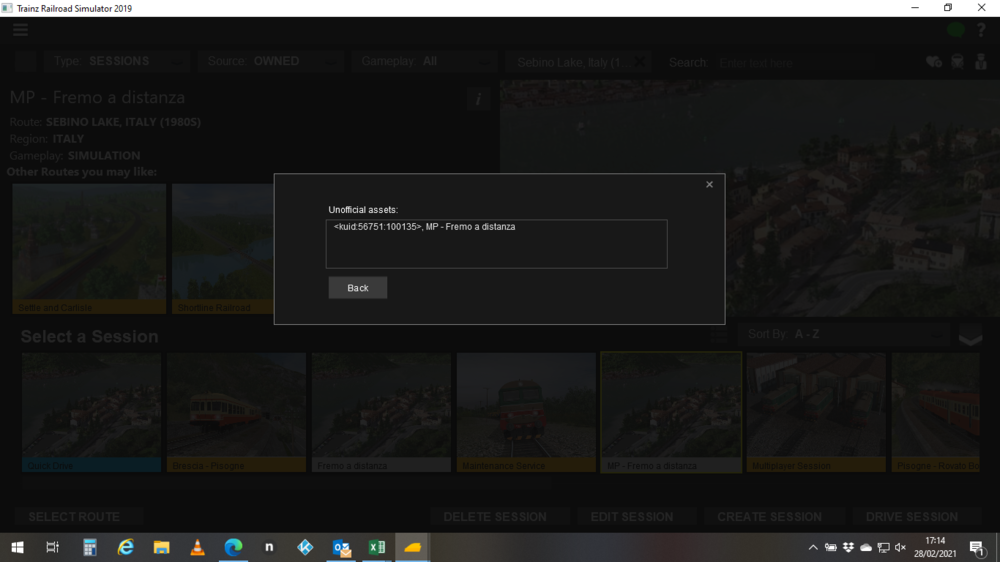
Task: Remove the Sebino Lake, Italy filter
Action: click(639, 62)
